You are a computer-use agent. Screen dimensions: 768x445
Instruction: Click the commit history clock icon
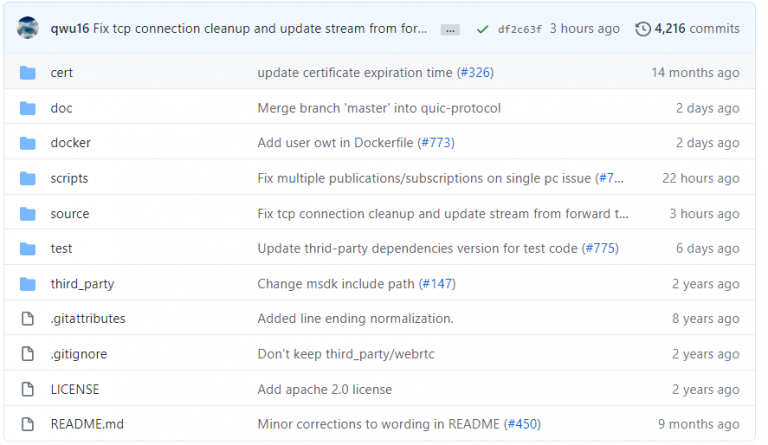[643, 29]
